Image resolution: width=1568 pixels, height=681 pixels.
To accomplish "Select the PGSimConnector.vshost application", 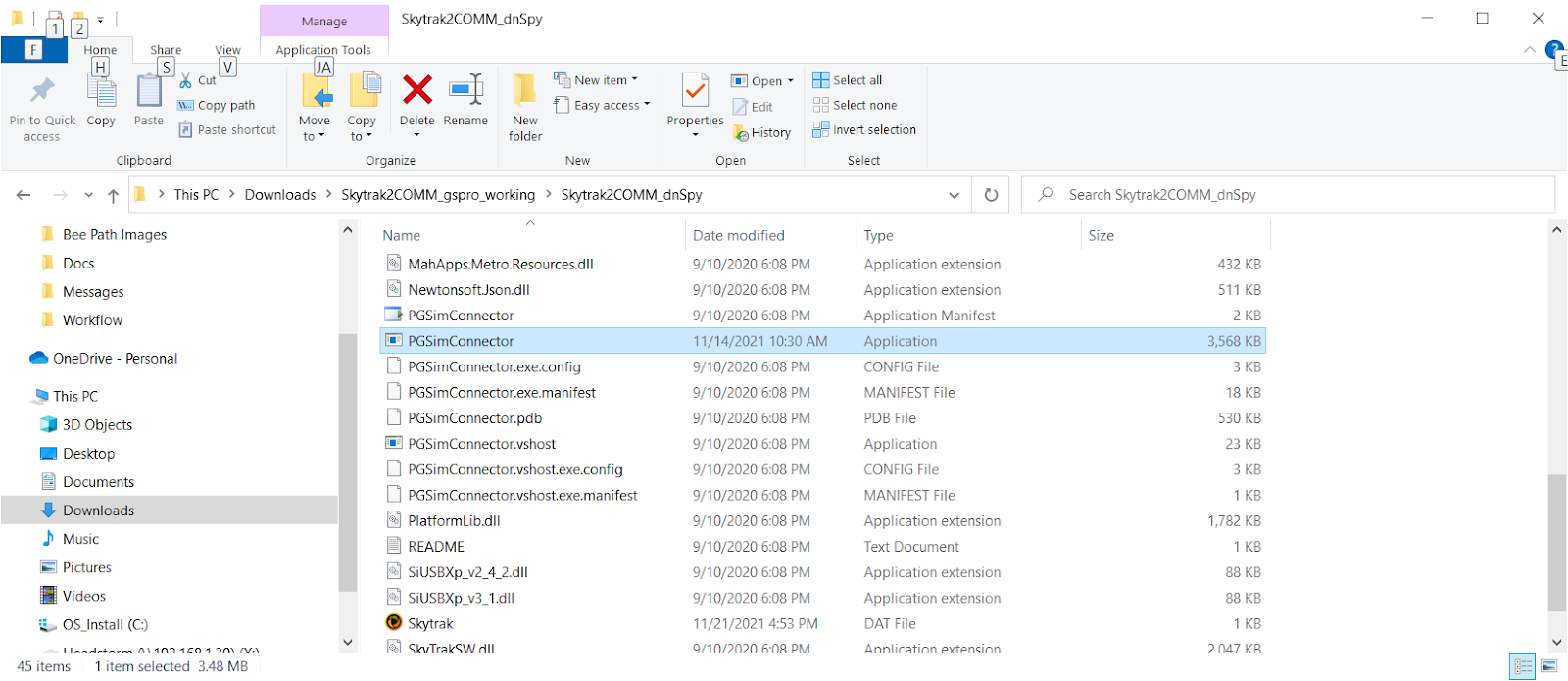I will 822,443.
